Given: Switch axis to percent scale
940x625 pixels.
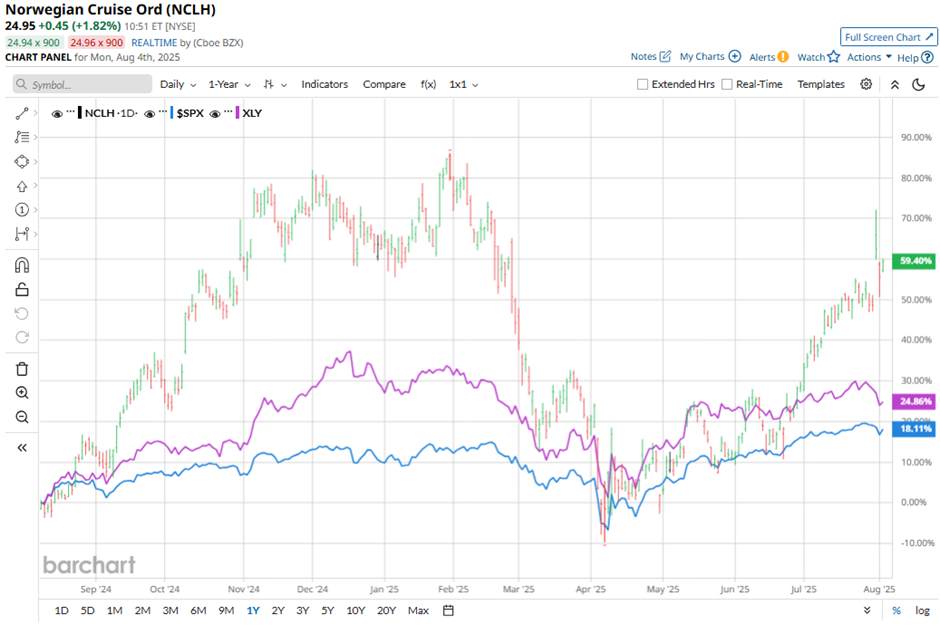Looking at the screenshot, I should click(x=896, y=611).
